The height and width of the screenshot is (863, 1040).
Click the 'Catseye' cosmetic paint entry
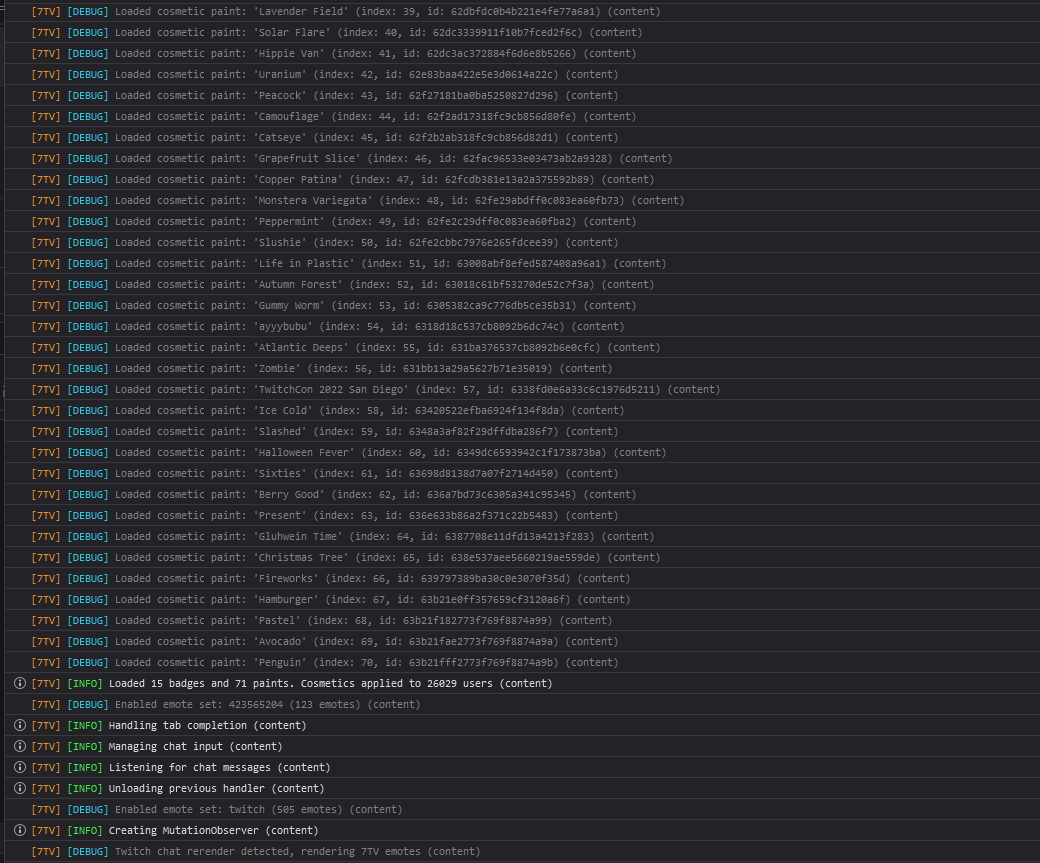(523, 137)
